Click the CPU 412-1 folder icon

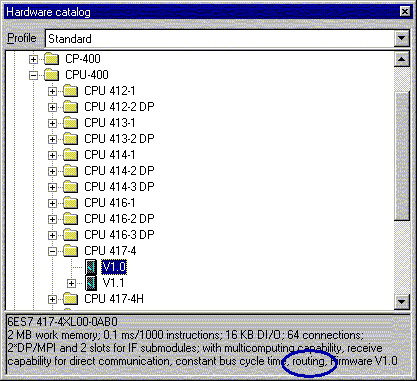70,91
